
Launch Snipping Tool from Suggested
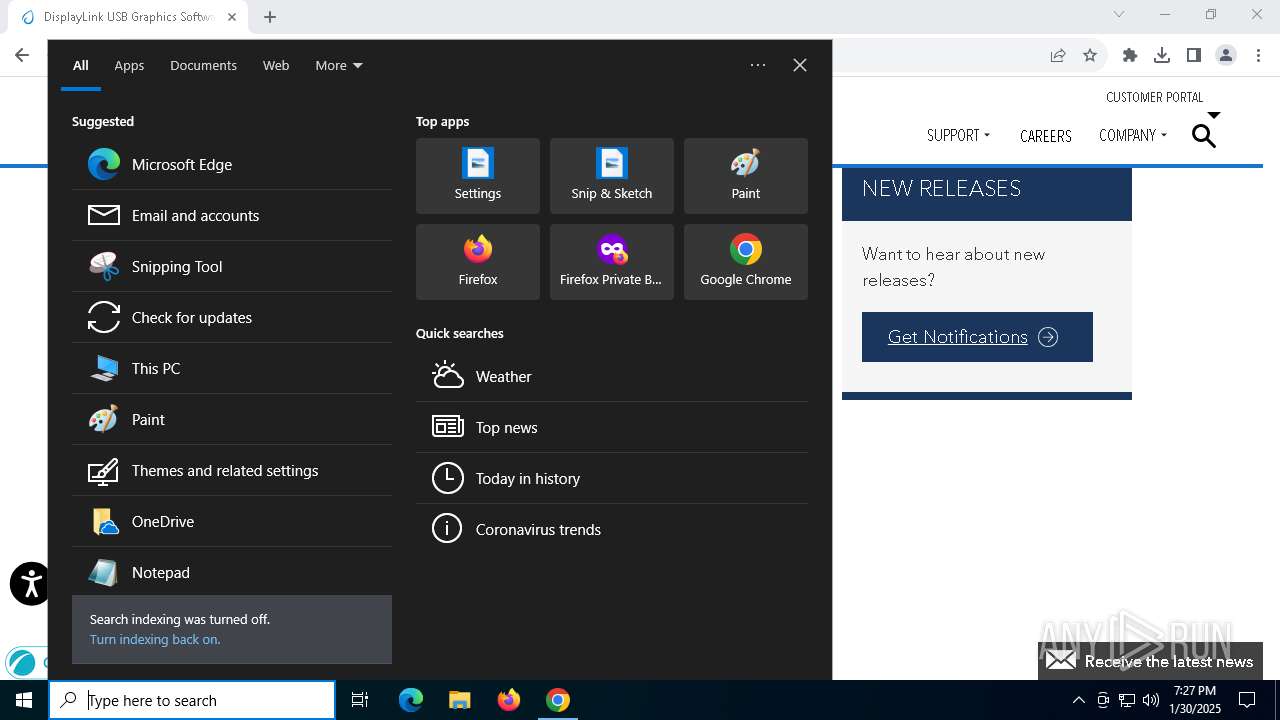click(x=232, y=267)
